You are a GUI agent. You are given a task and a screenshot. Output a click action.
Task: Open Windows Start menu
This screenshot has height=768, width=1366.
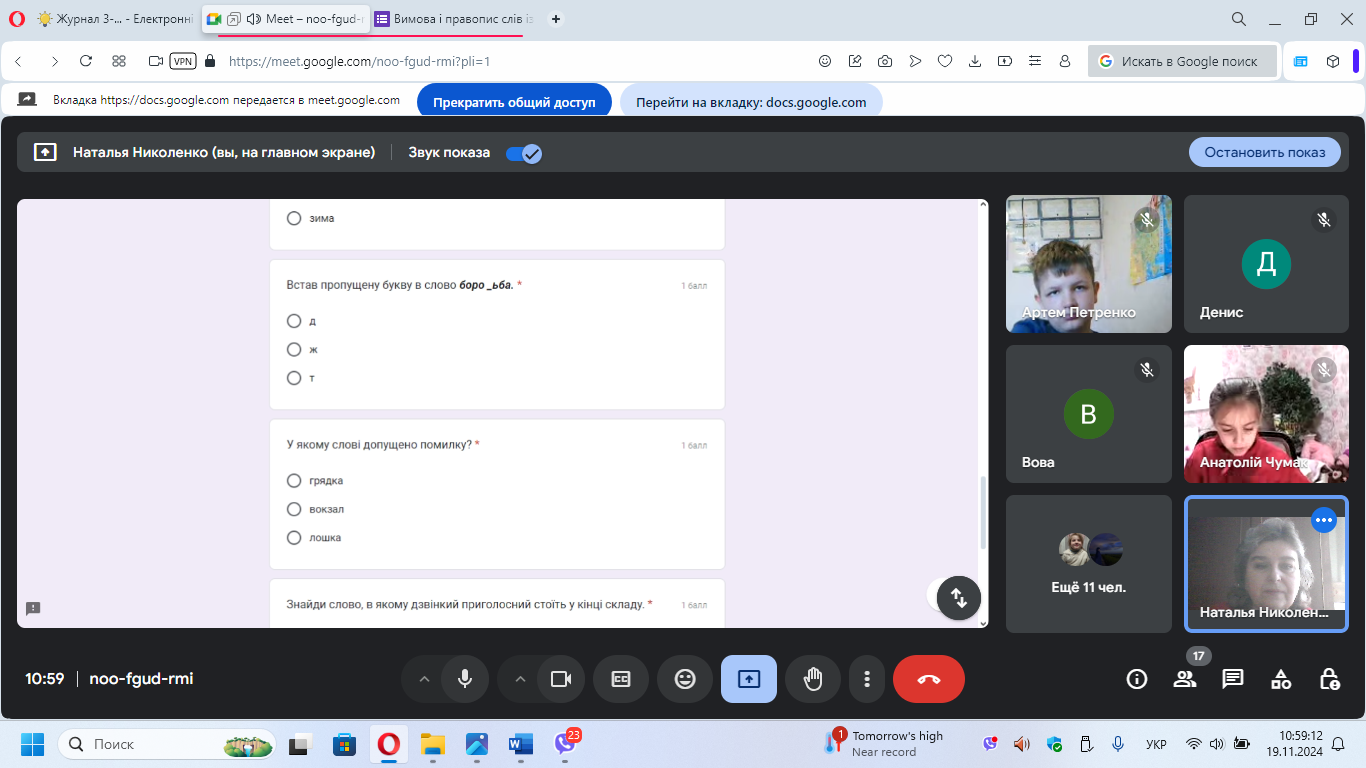pyautogui.click(x=33, y=744)
